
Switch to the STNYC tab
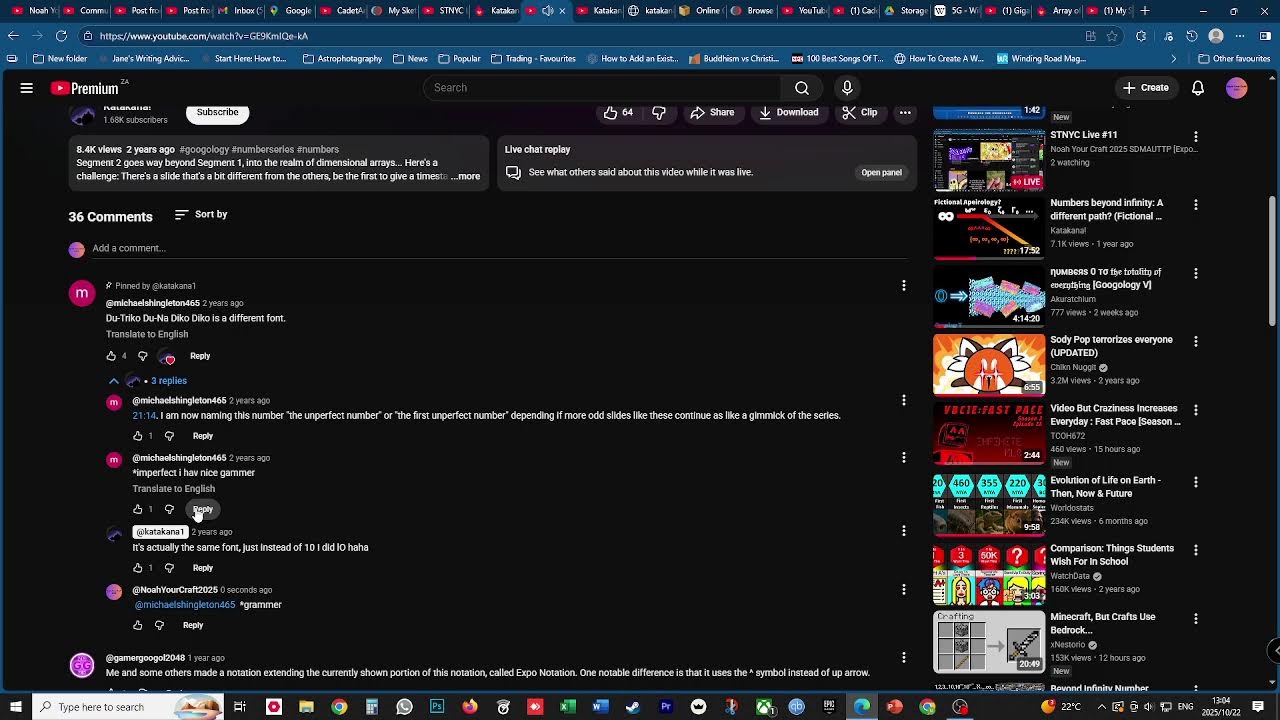pos(443,11)
